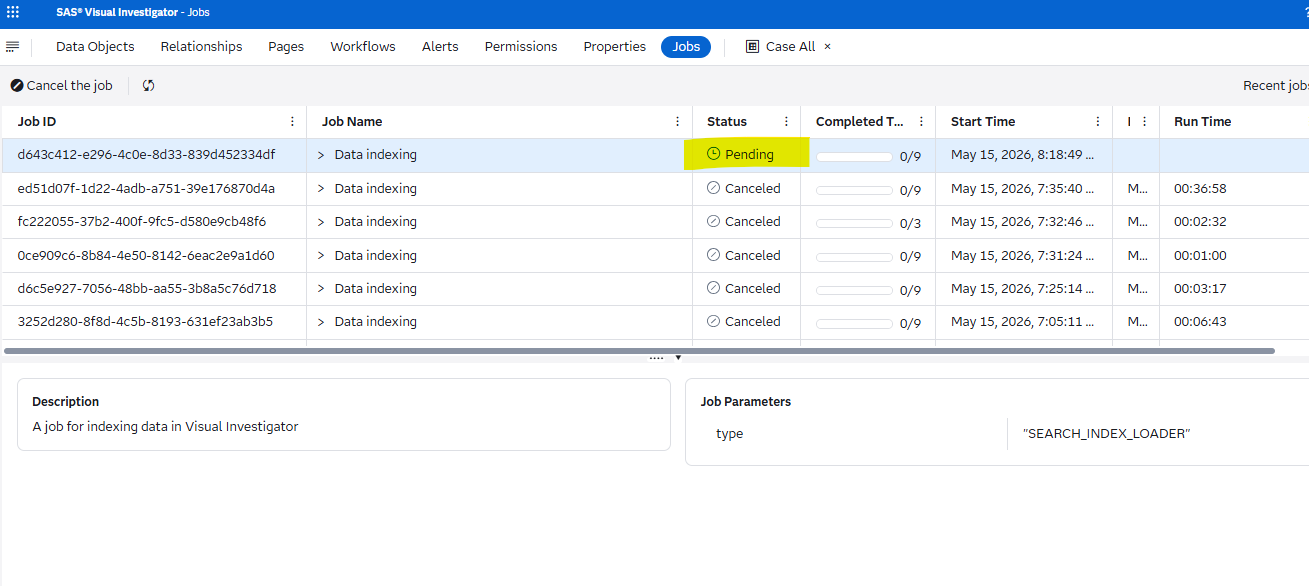
Task: Expand Data indexing row for d6c5e927 job
Action: click(x=321, y=288)
